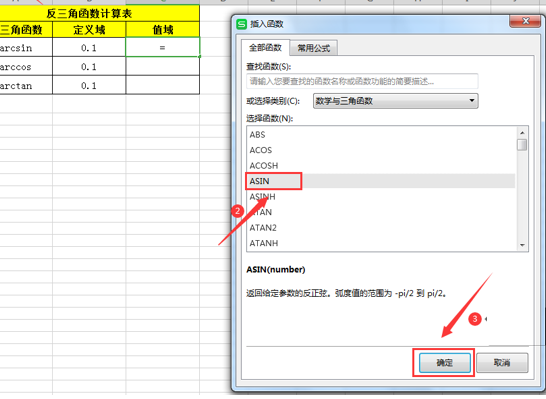The height and width of the screenshot is (399, 546).
Task: Select the empty 值域 cell for arctan
Action: point(163,85)
